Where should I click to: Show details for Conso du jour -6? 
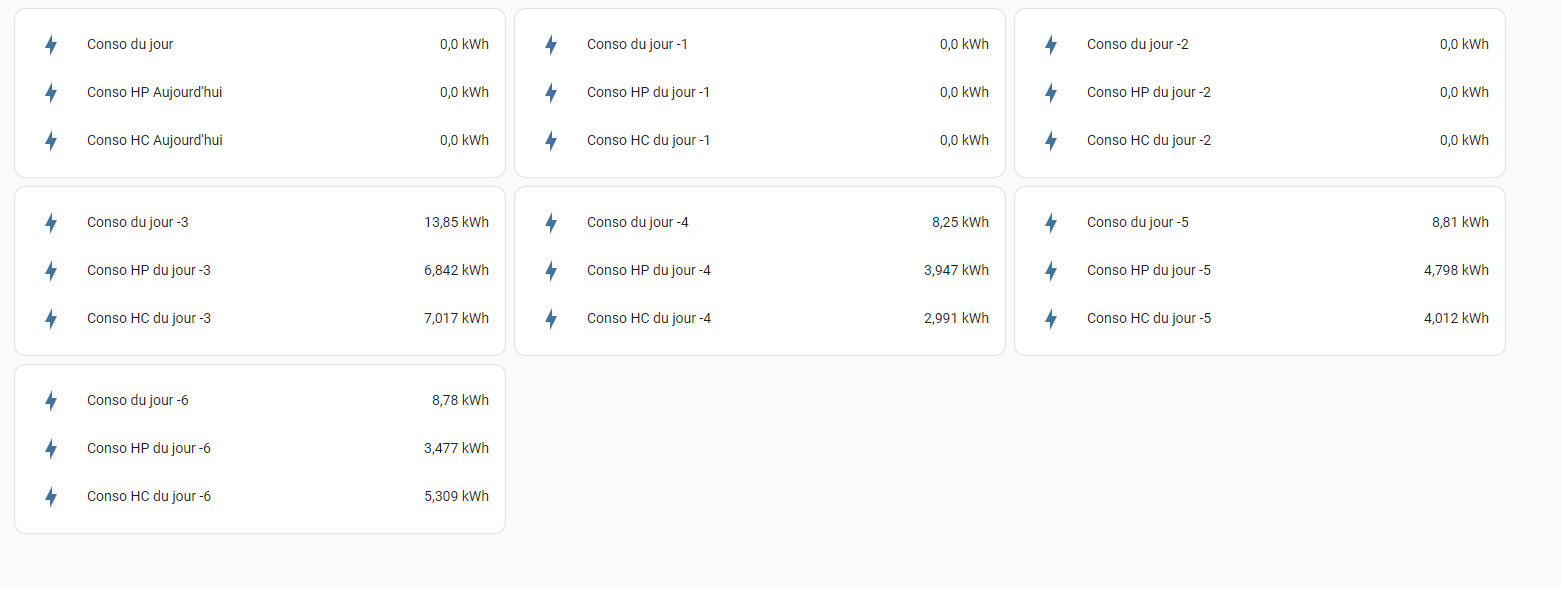[x=260, y=400]
